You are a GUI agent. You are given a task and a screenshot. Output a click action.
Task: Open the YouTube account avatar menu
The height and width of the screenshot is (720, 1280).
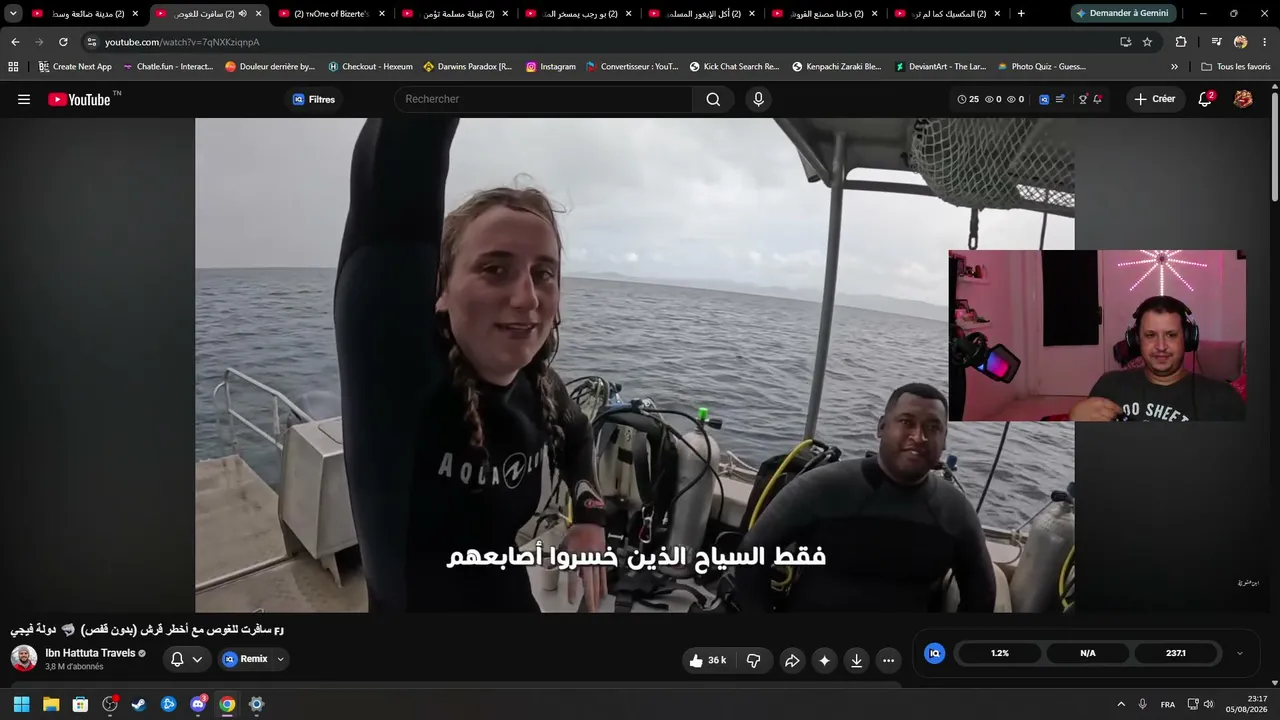1243,99
